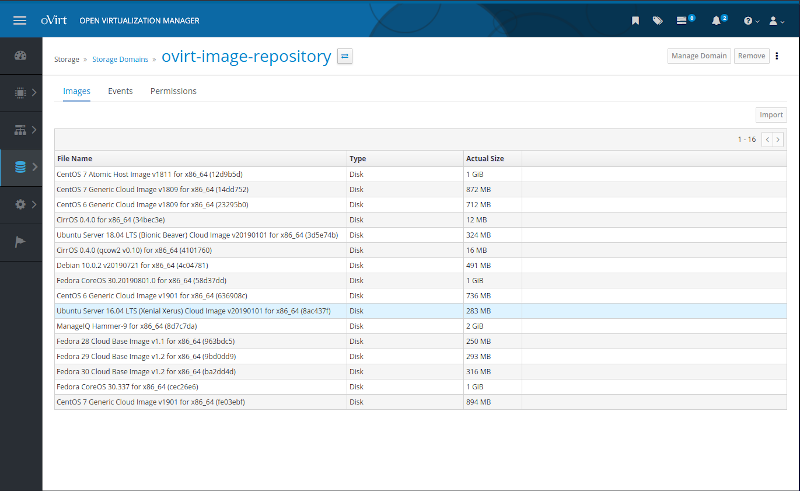Click the Storage breadcrumb text
The width and height of the screenshot is (800, 491).
coord(67,59)
